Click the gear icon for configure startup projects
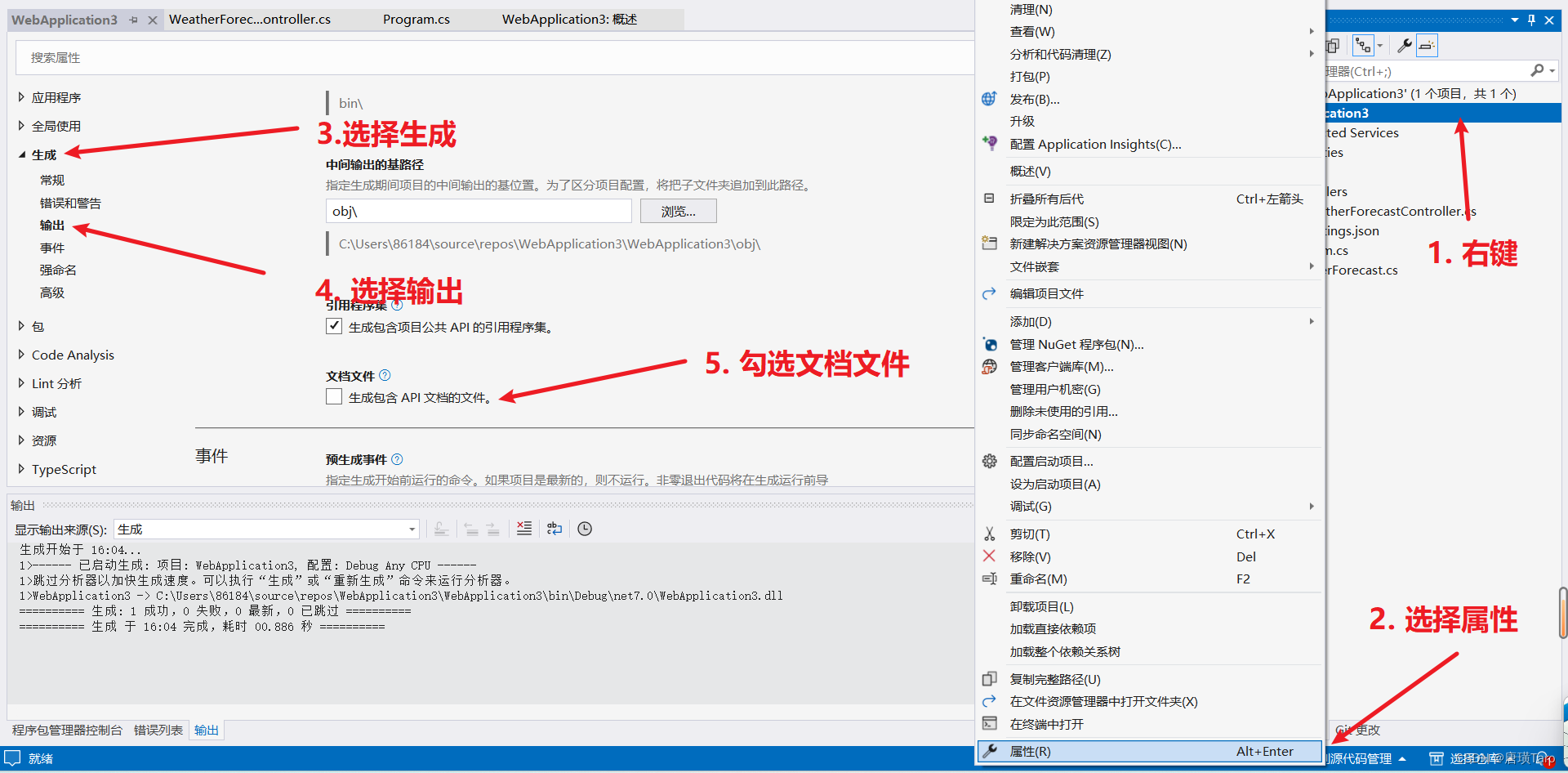The width and height of the screenshot is (1568, 773). pyautogui.click(x=989, y=461)
